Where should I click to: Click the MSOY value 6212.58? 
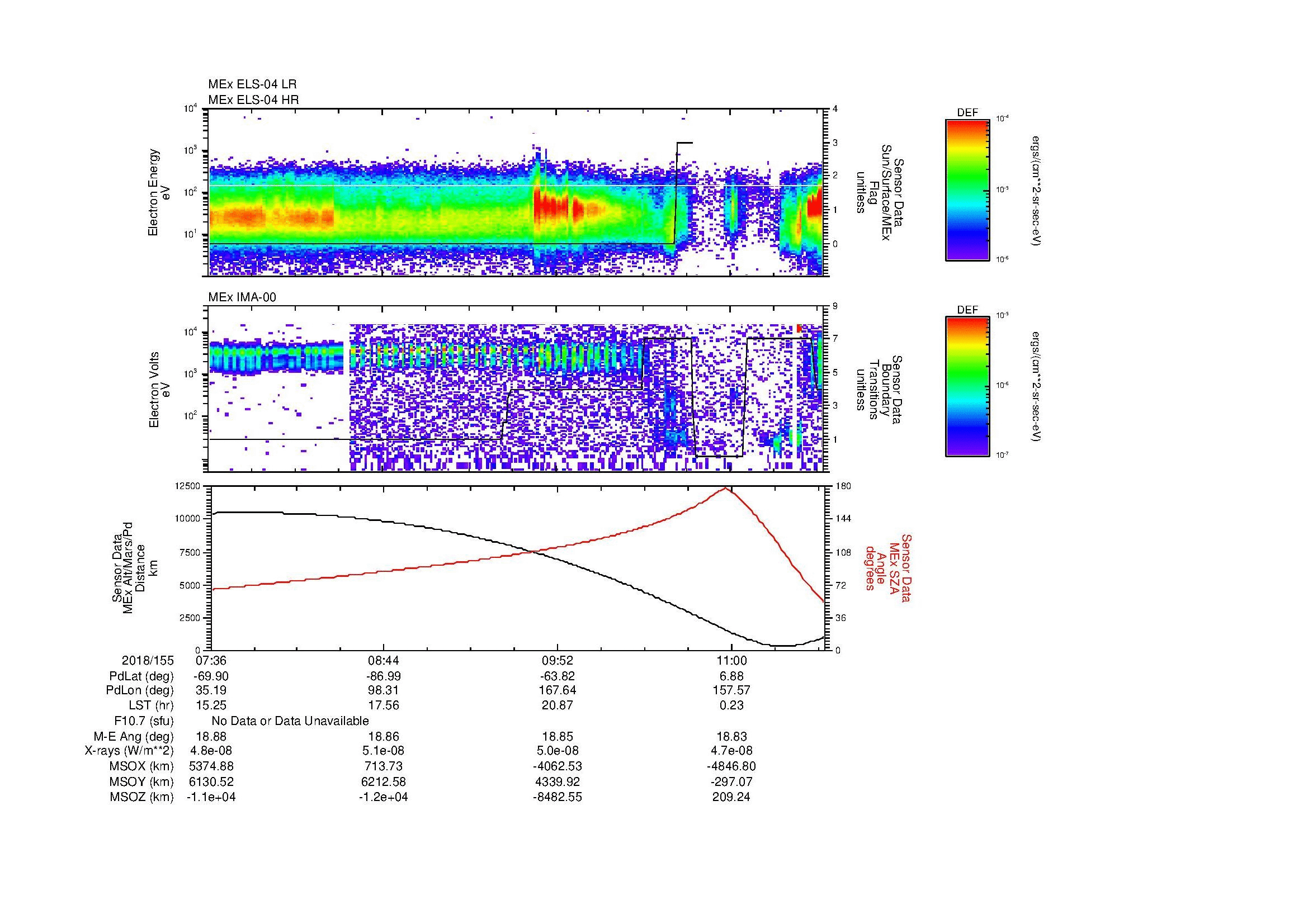pos(384,781)
